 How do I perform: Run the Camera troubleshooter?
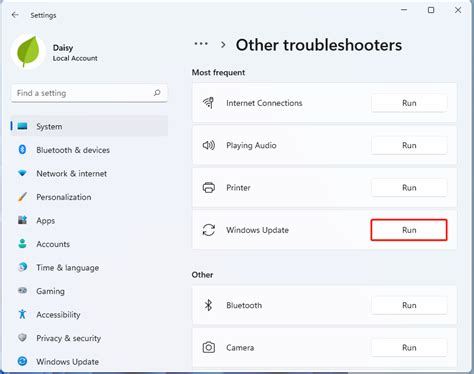pyautogui.click(x=409, y=348)
